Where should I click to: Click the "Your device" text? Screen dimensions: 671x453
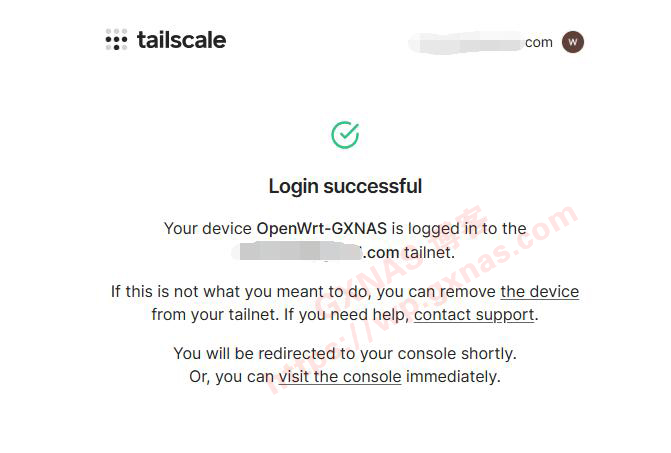click(208, 228)
